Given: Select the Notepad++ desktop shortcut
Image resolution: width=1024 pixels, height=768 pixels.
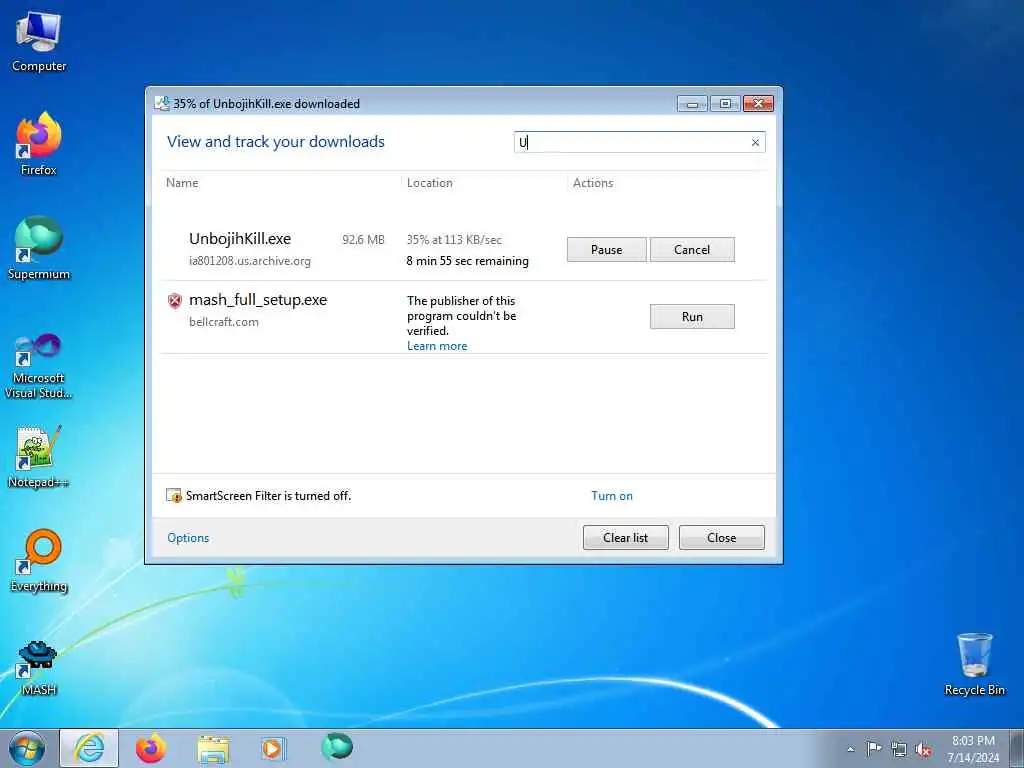Looking at the screenshot, I should pos(39,456).
